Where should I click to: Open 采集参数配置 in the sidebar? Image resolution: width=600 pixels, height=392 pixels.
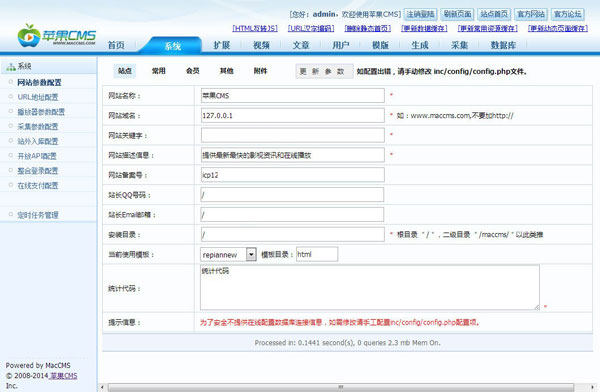[x=38, y=127]
